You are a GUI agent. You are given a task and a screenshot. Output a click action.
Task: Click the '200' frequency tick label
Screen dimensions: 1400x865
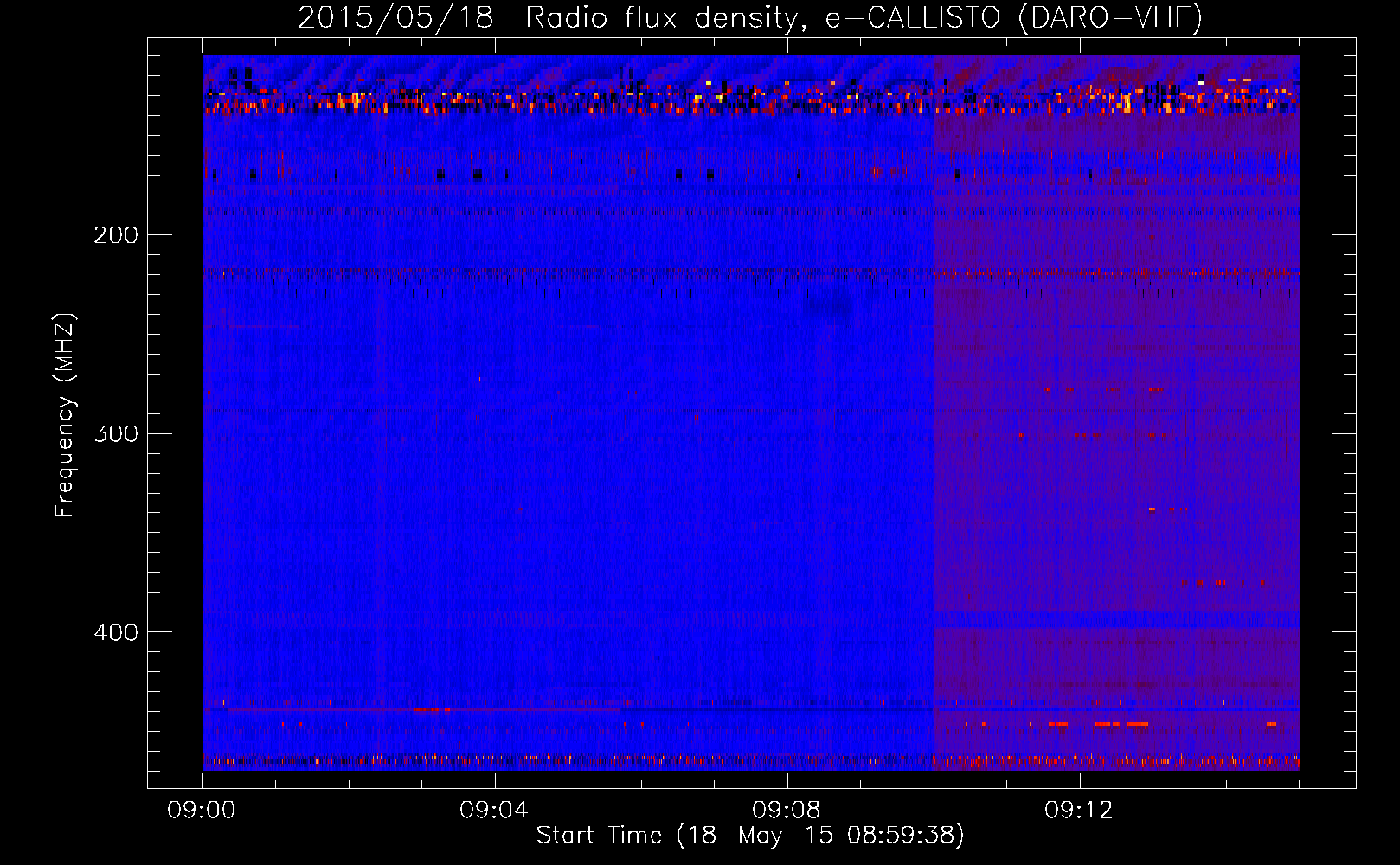(116, 235)
